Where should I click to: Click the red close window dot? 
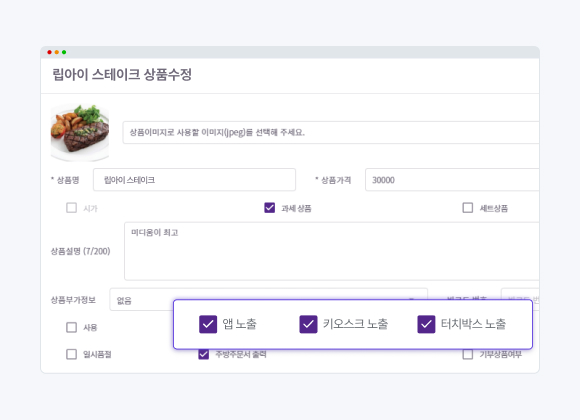(x=49, y=52)
